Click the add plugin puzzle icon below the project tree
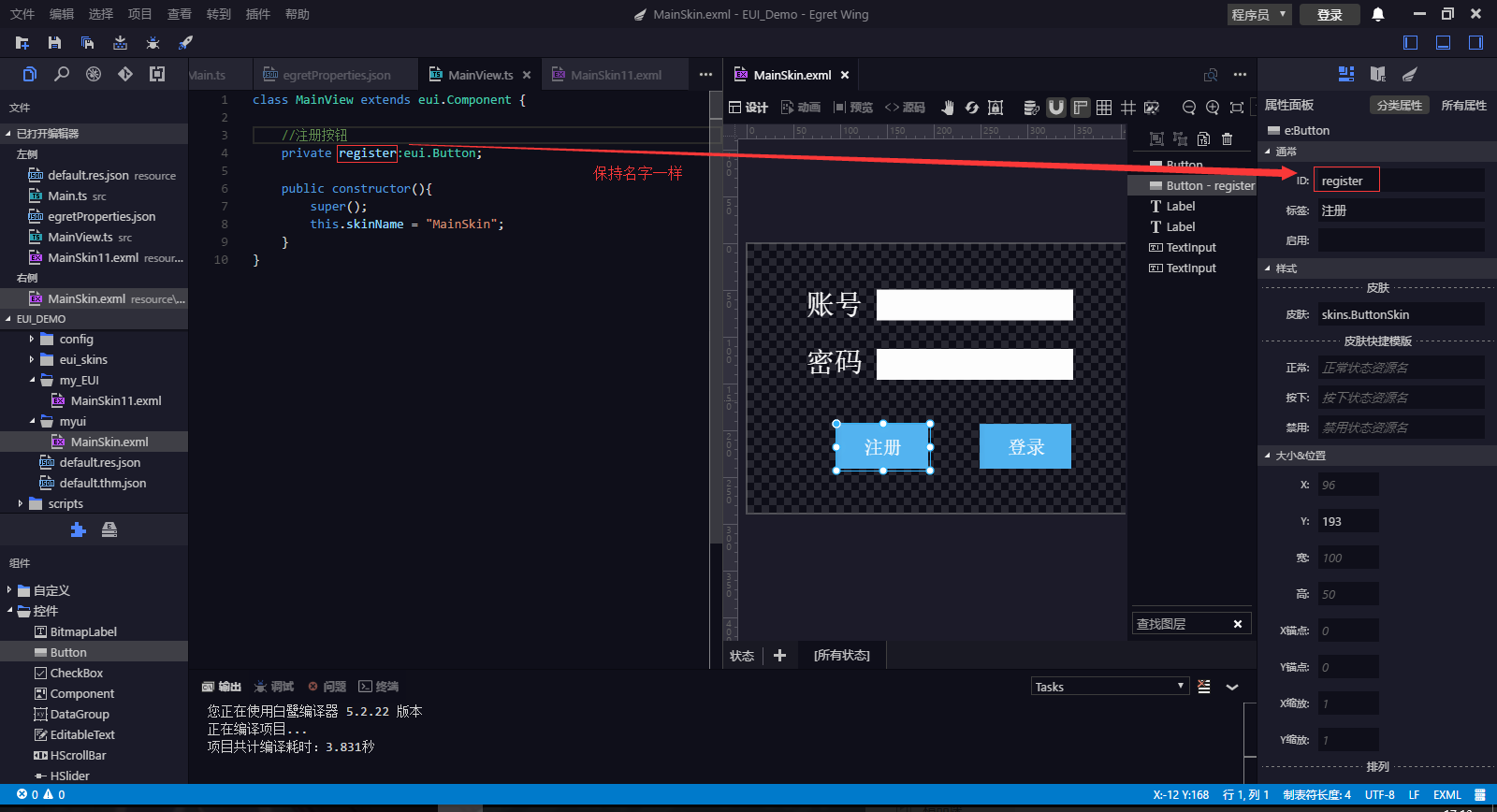The height and width of the screenshot is (812, 1497). [79, 530]
